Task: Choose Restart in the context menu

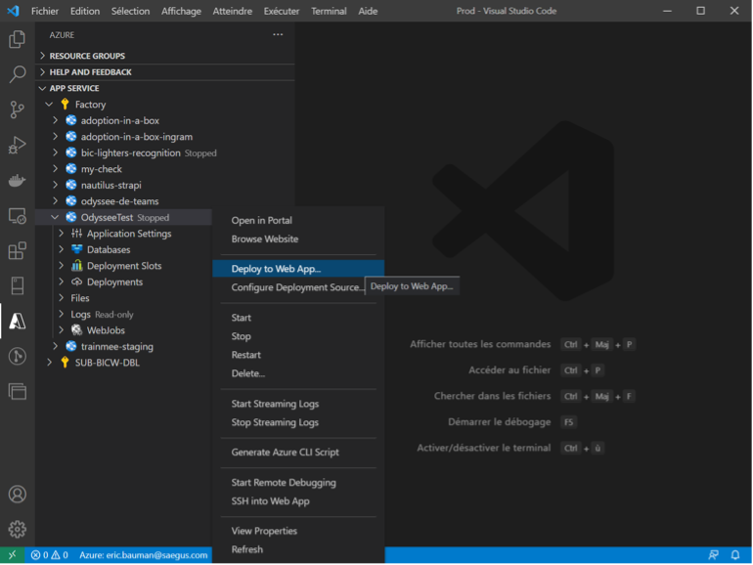Action: 298,355
